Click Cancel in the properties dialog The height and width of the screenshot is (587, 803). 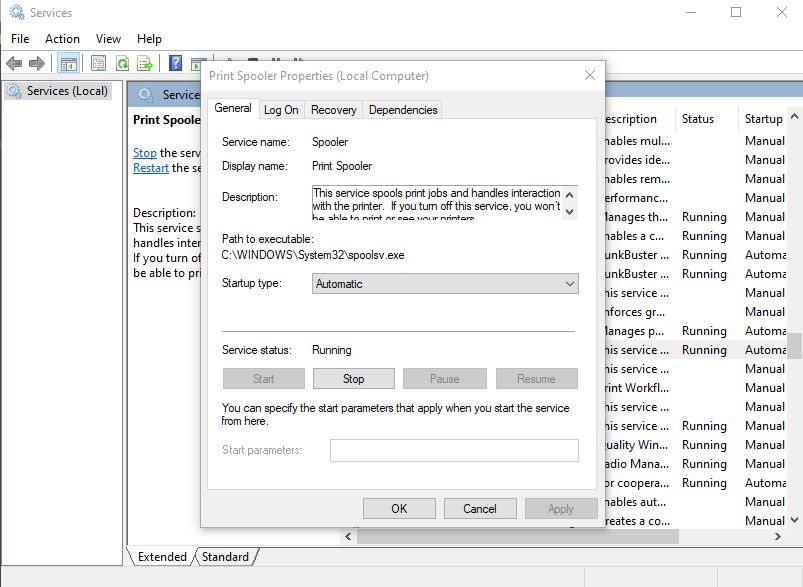pyautogui.click(x=480, y=509)
